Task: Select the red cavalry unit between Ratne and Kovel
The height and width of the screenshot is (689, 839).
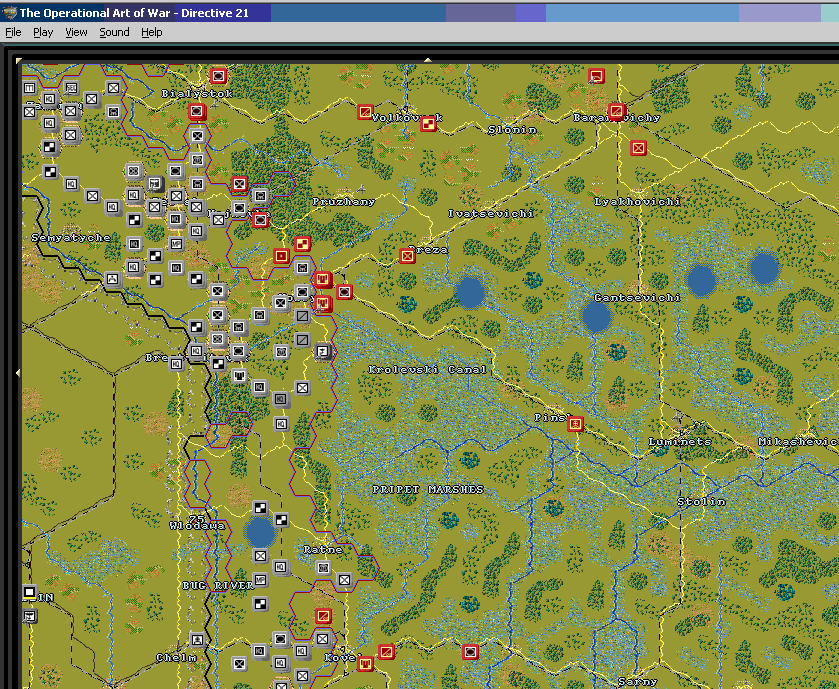Action: coord(323,616)
